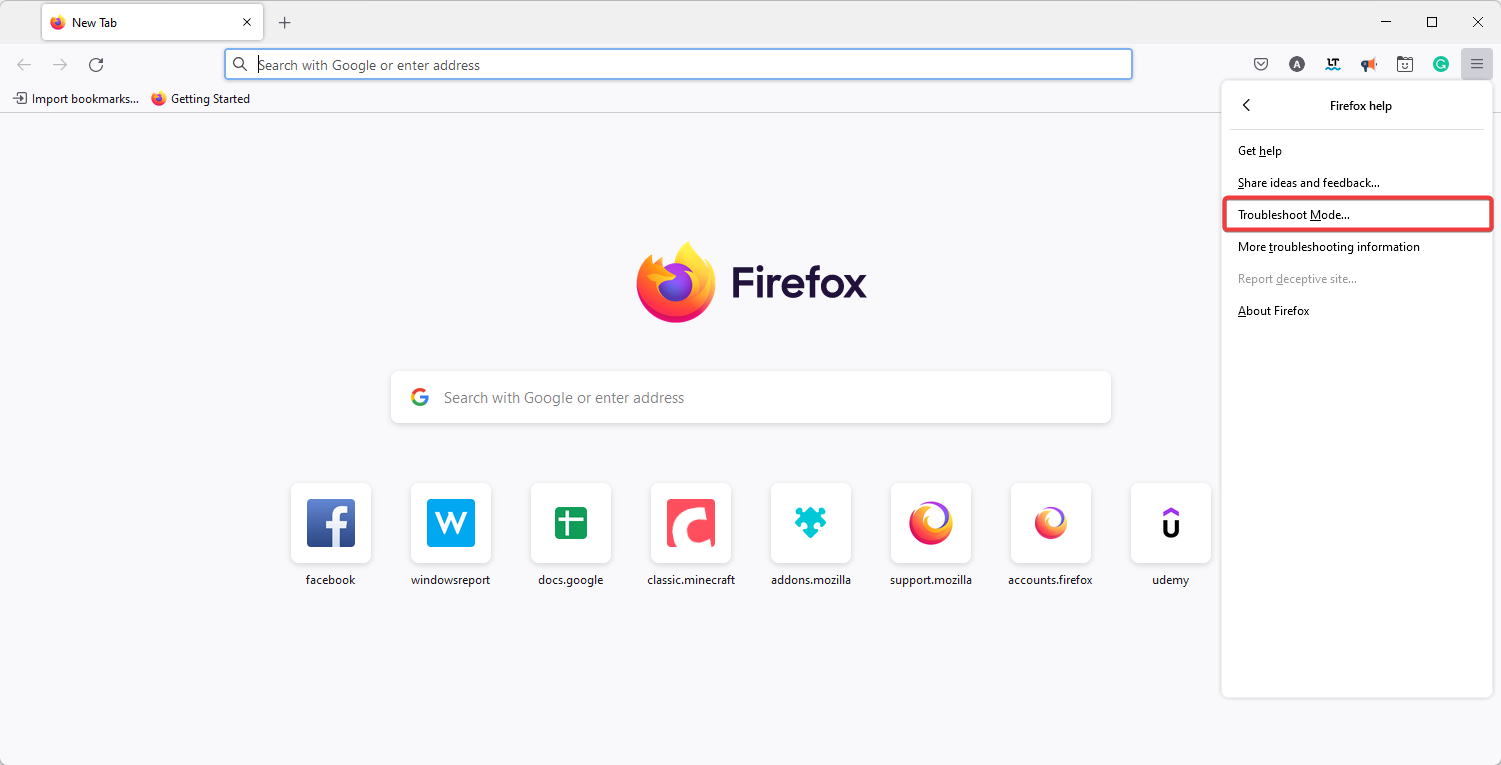Screen dimensions: 1501x765
Task: Choose Troubleshoot Mode from help menu
Action: tap(1357, 215)
